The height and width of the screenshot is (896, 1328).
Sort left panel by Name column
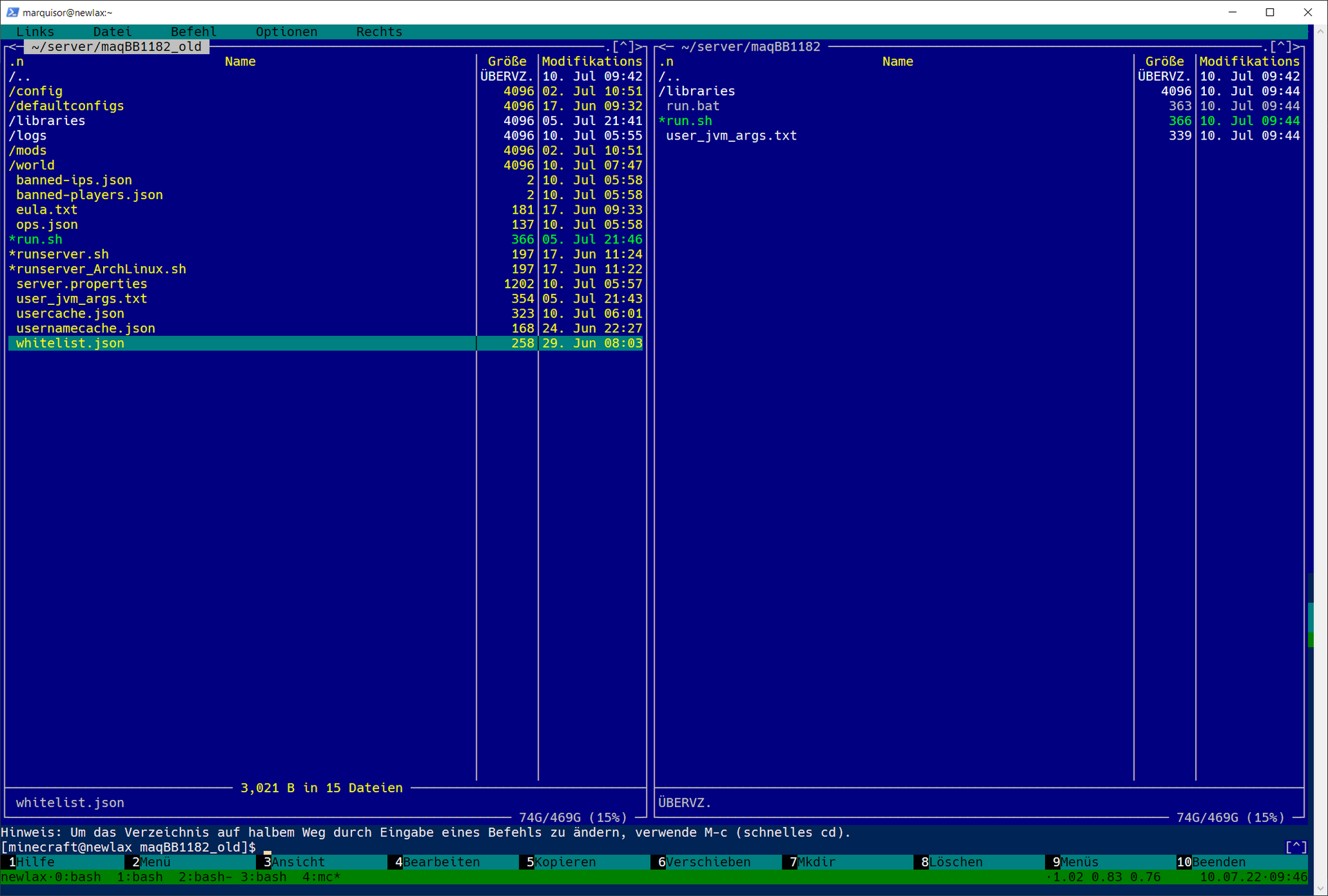[240, 62]
